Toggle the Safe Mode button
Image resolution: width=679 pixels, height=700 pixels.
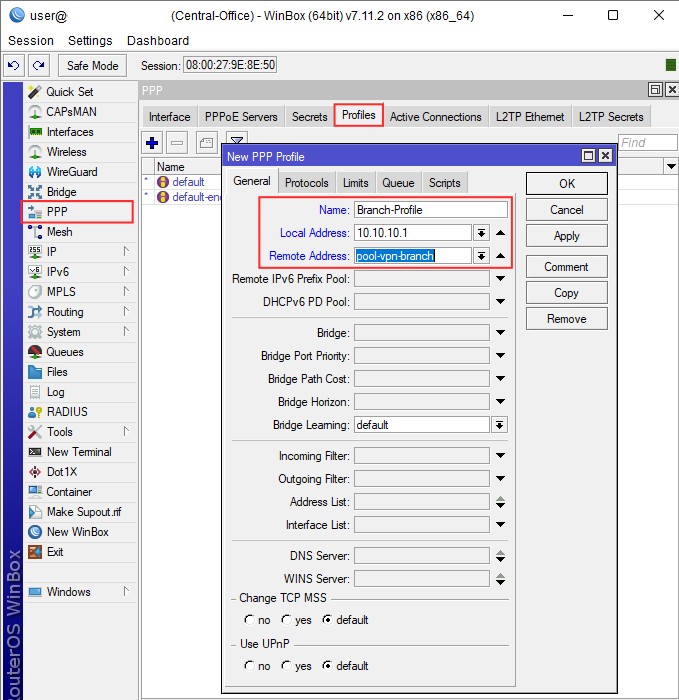[x=93, y=65]
